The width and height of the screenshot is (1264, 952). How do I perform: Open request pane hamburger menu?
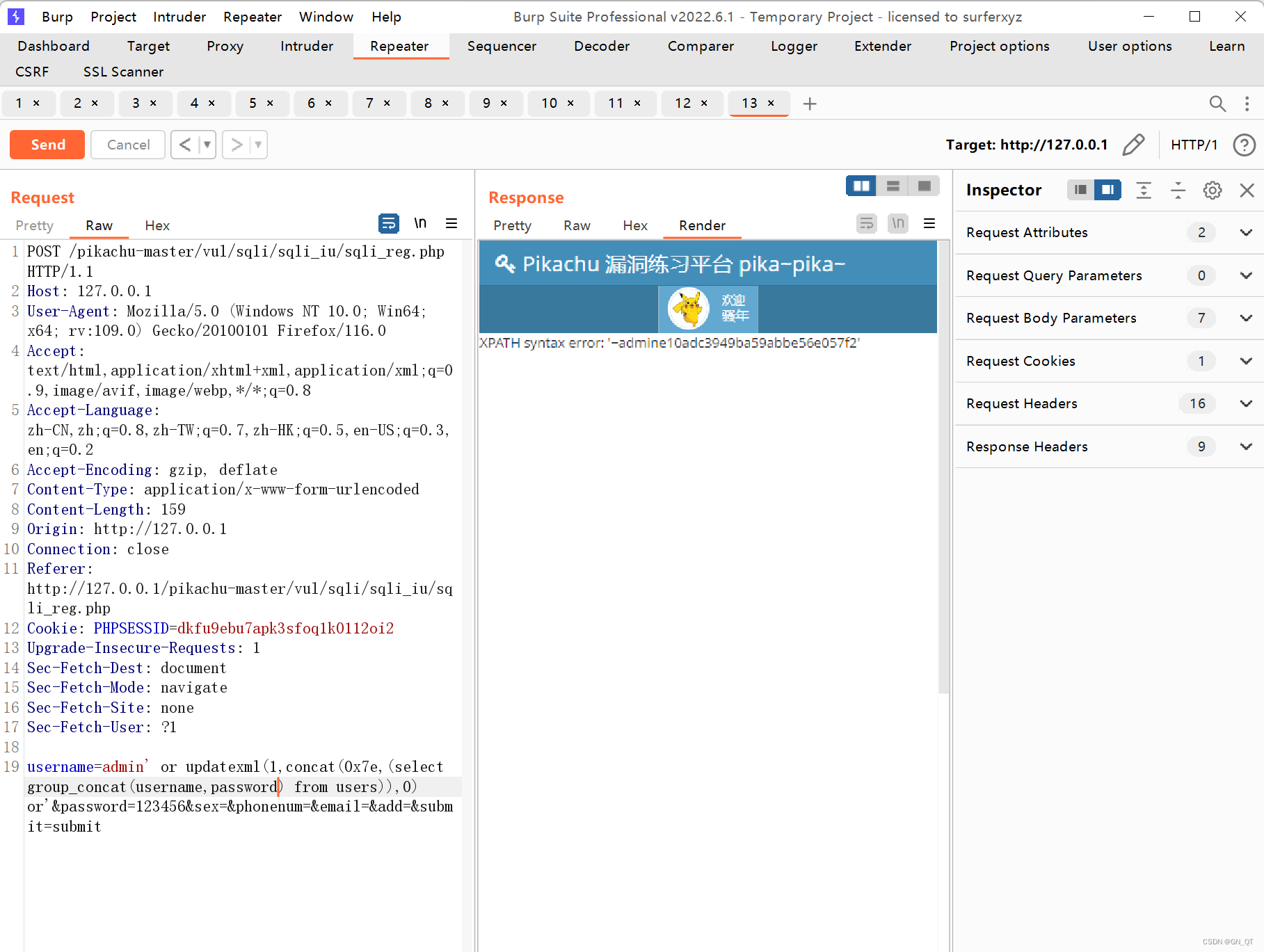coord(451,223)
